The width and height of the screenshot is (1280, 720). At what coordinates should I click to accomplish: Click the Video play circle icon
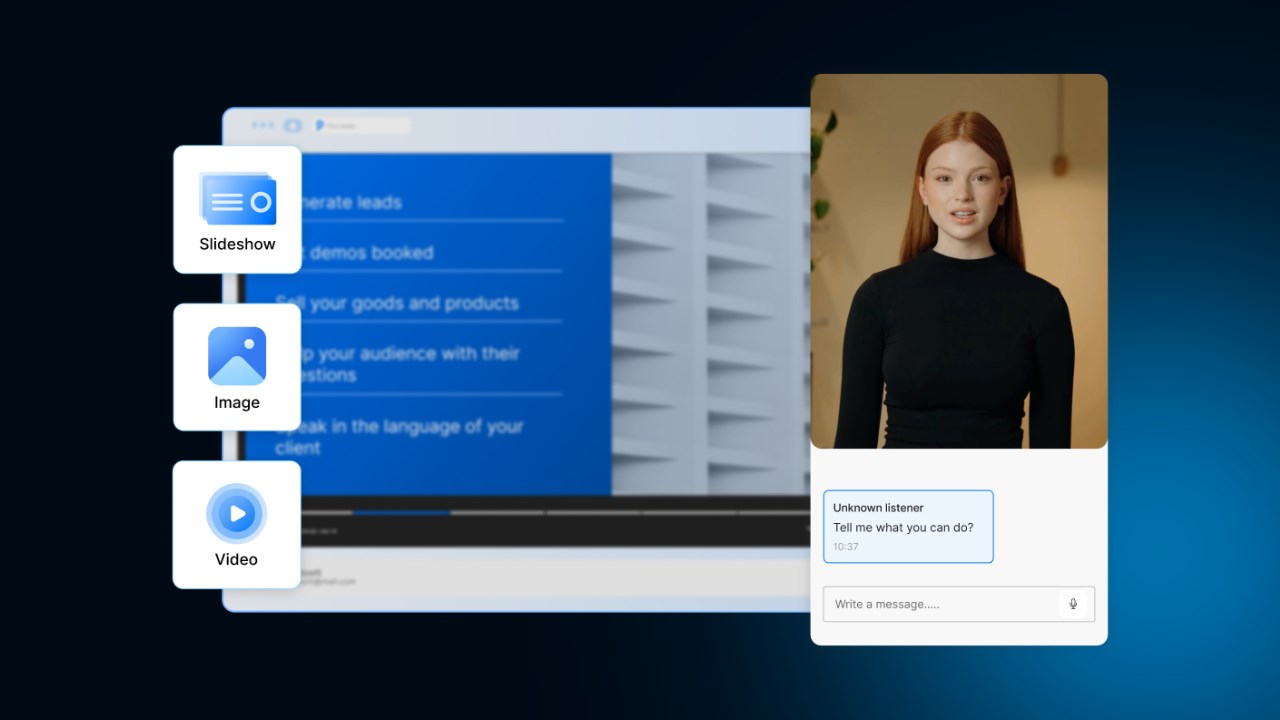point(237,514)
